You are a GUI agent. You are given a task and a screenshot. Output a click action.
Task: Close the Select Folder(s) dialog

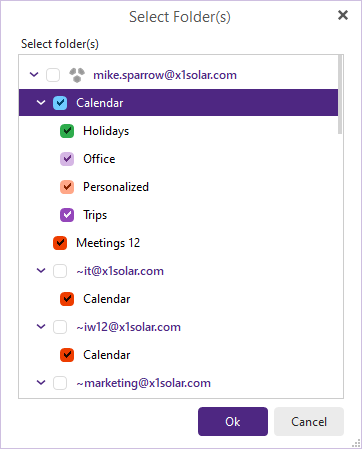click(343, 15)
